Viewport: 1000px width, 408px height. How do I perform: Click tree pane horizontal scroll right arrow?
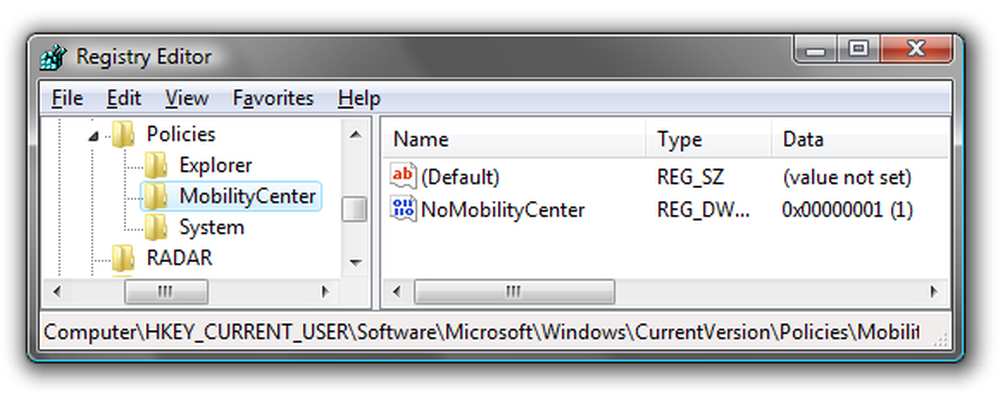click(325, 292)
